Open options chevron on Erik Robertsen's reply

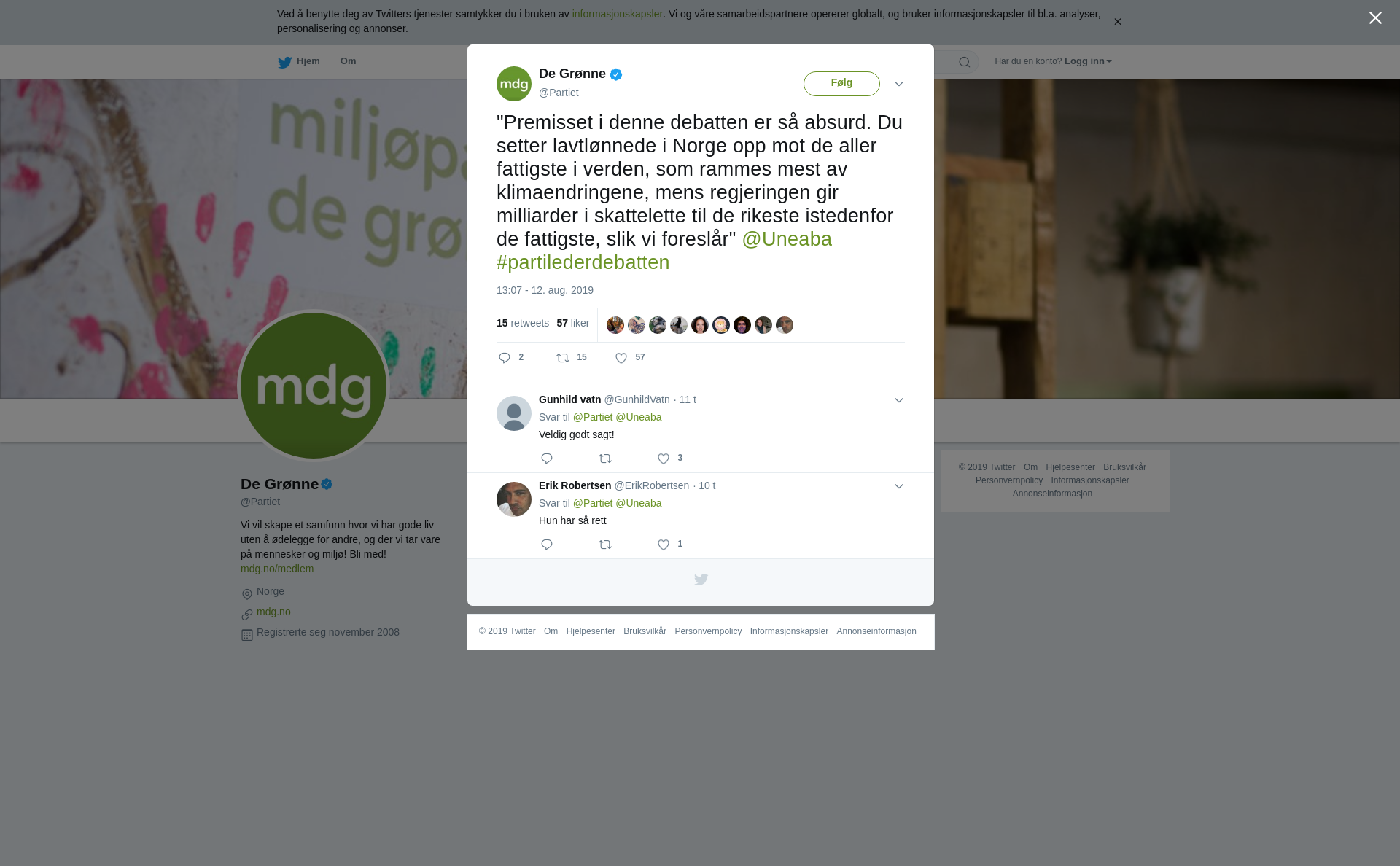coord(899,486)
